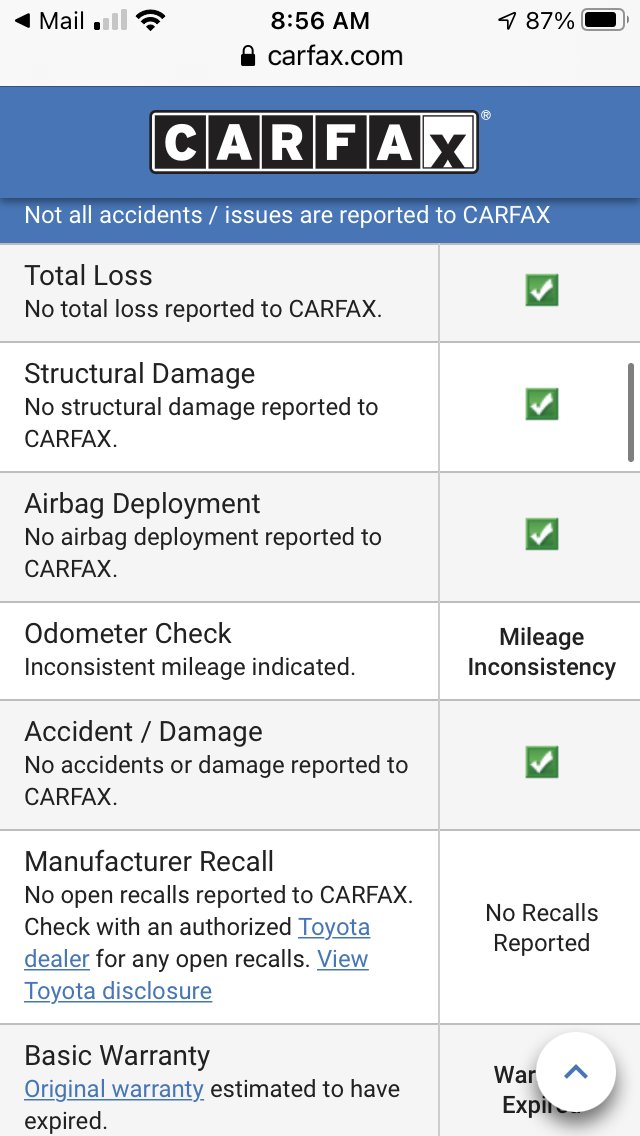Click the Accident / Damage green checkmark
The image size is (640, 1136).
(541, 762)
